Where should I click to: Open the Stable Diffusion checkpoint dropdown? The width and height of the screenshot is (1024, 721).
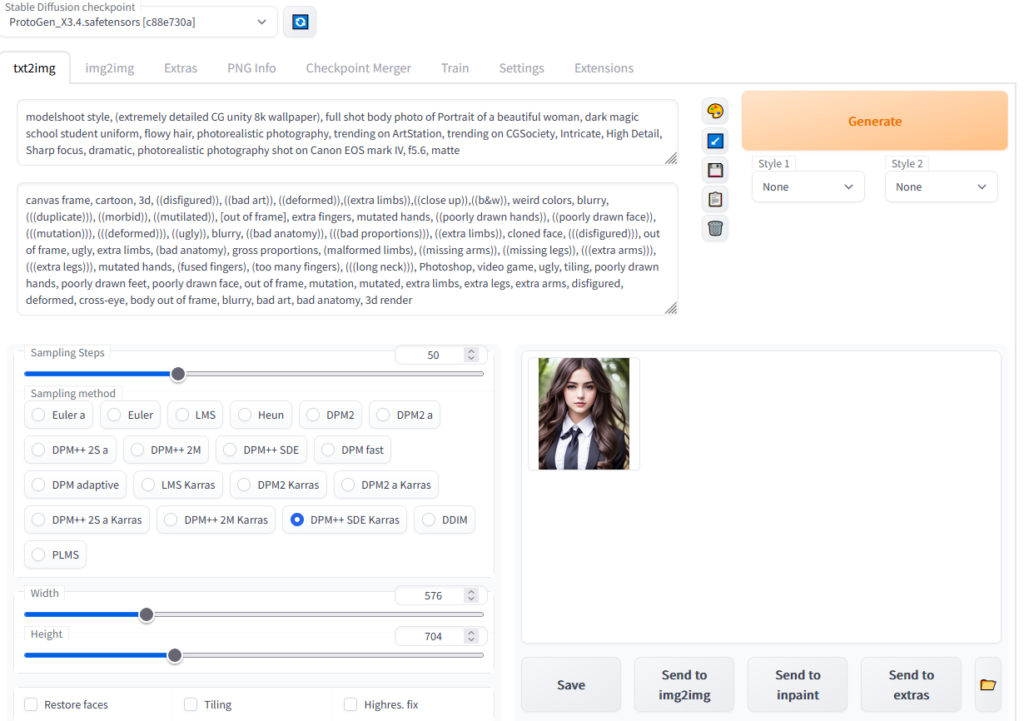(139, 21)
